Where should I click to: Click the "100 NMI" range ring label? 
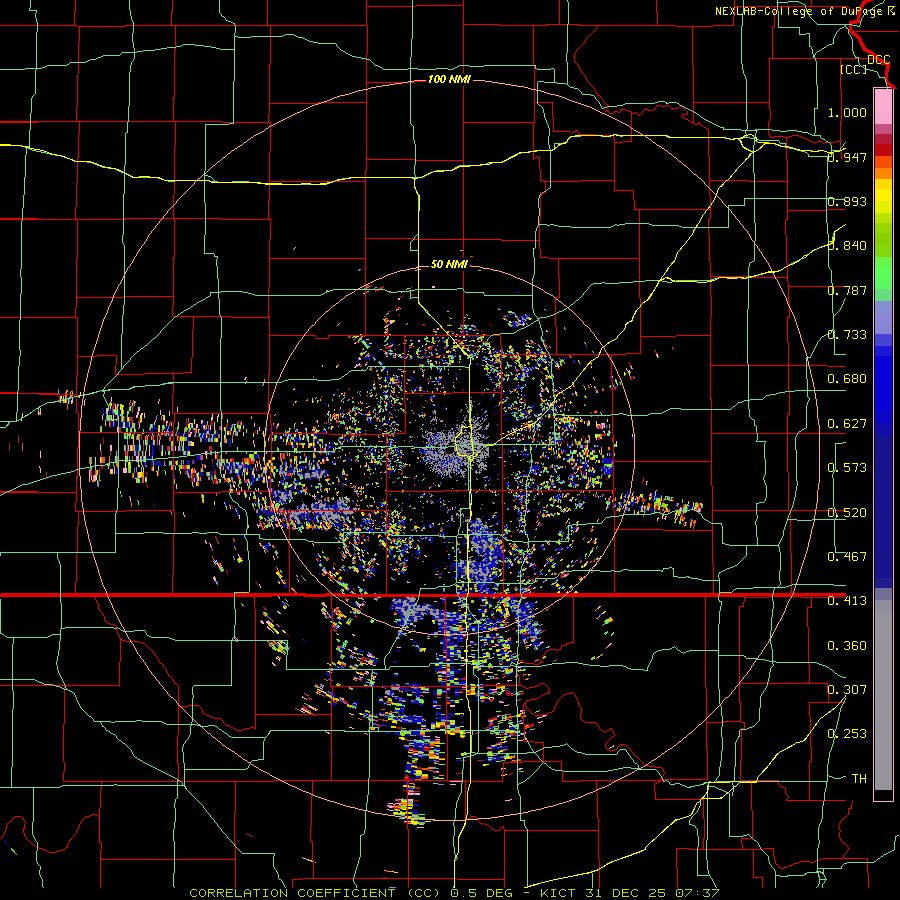tap(449, 79)
